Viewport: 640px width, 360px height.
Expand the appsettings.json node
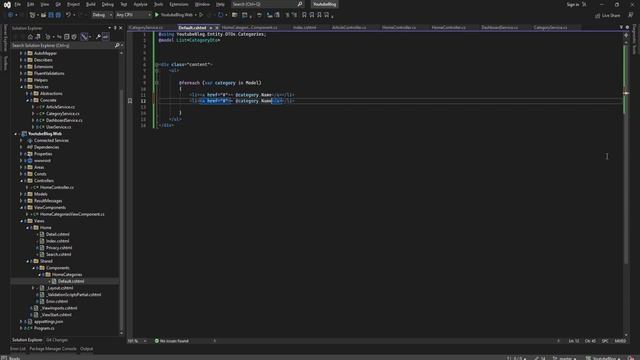click(21, 321)
